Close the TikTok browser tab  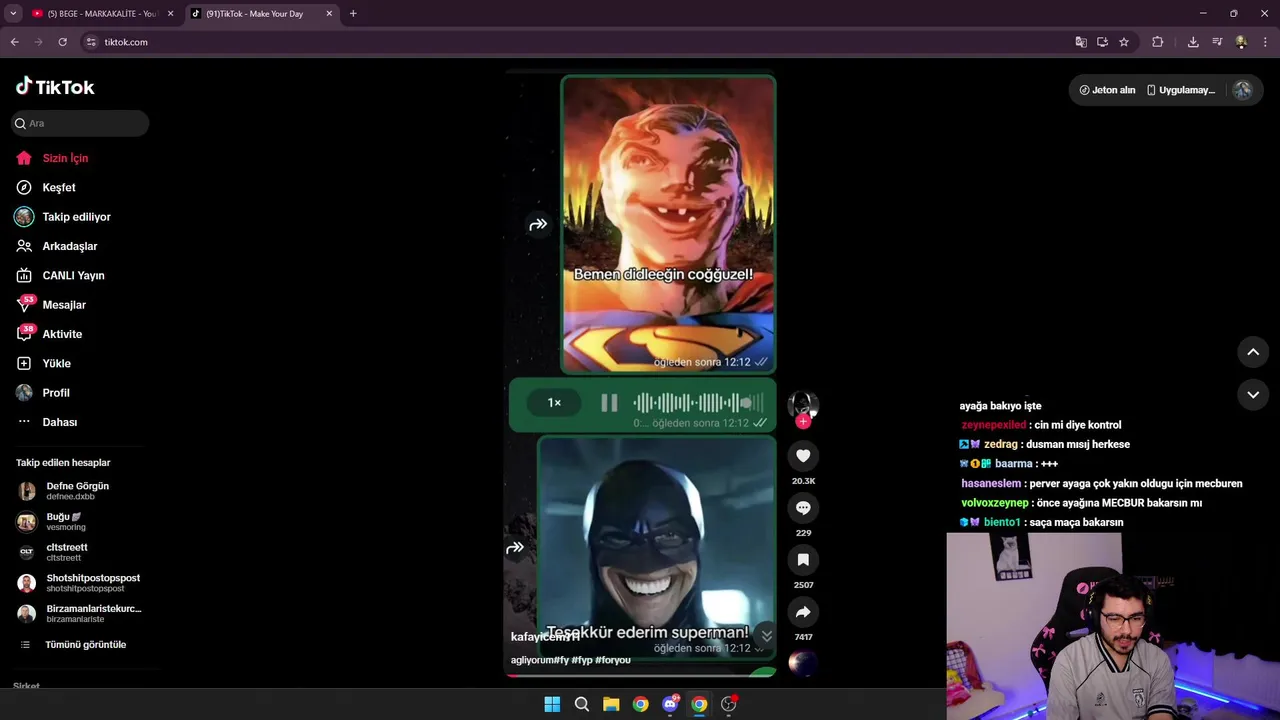329,14
